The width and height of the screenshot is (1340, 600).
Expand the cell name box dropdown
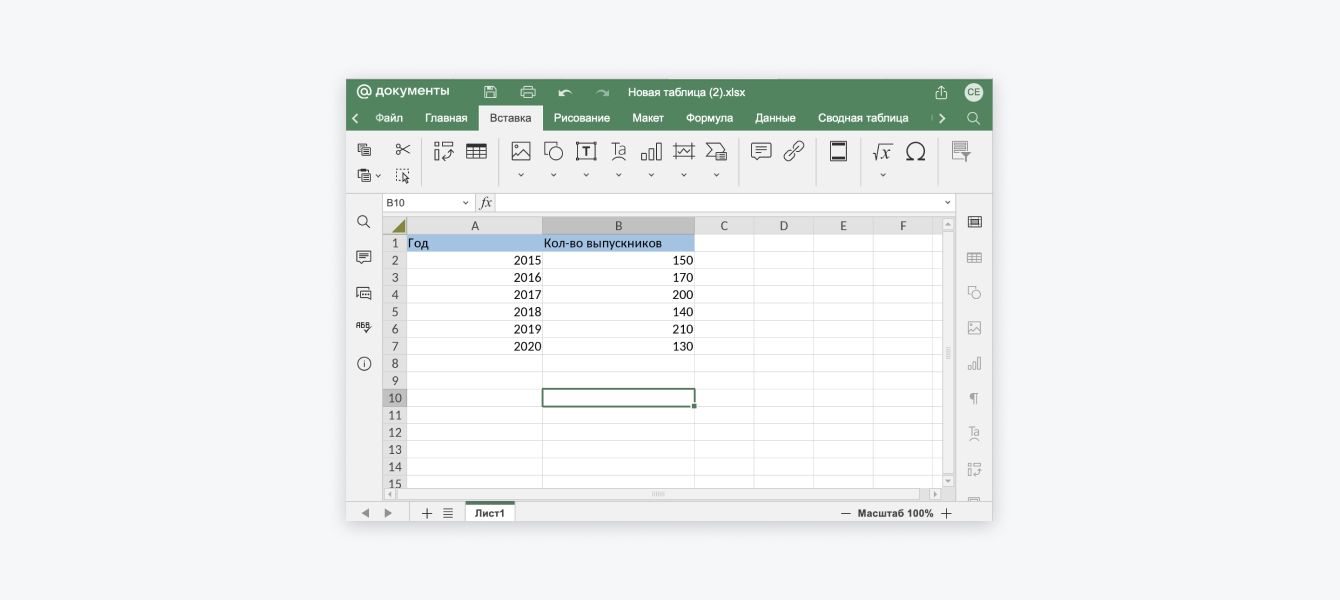point(465,203)
